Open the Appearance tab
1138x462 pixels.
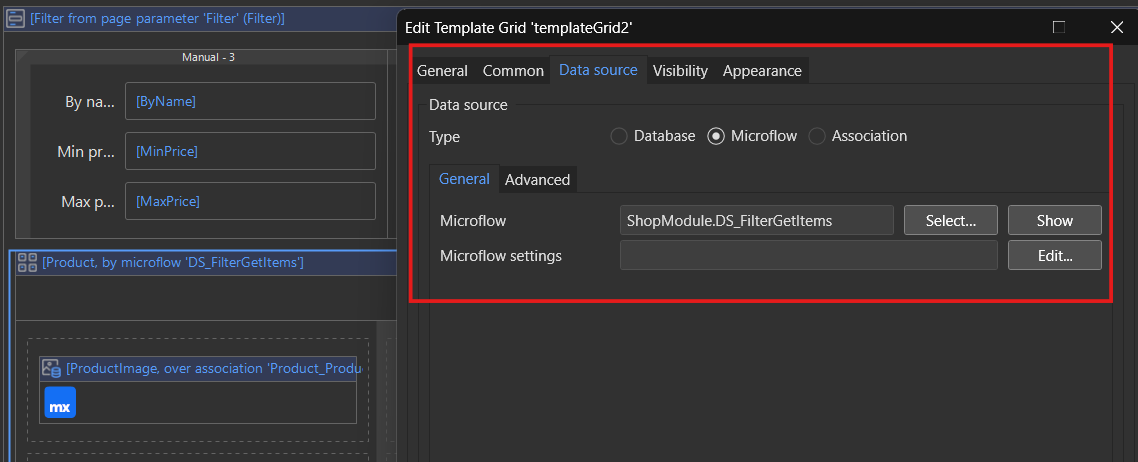pos(762,70)
